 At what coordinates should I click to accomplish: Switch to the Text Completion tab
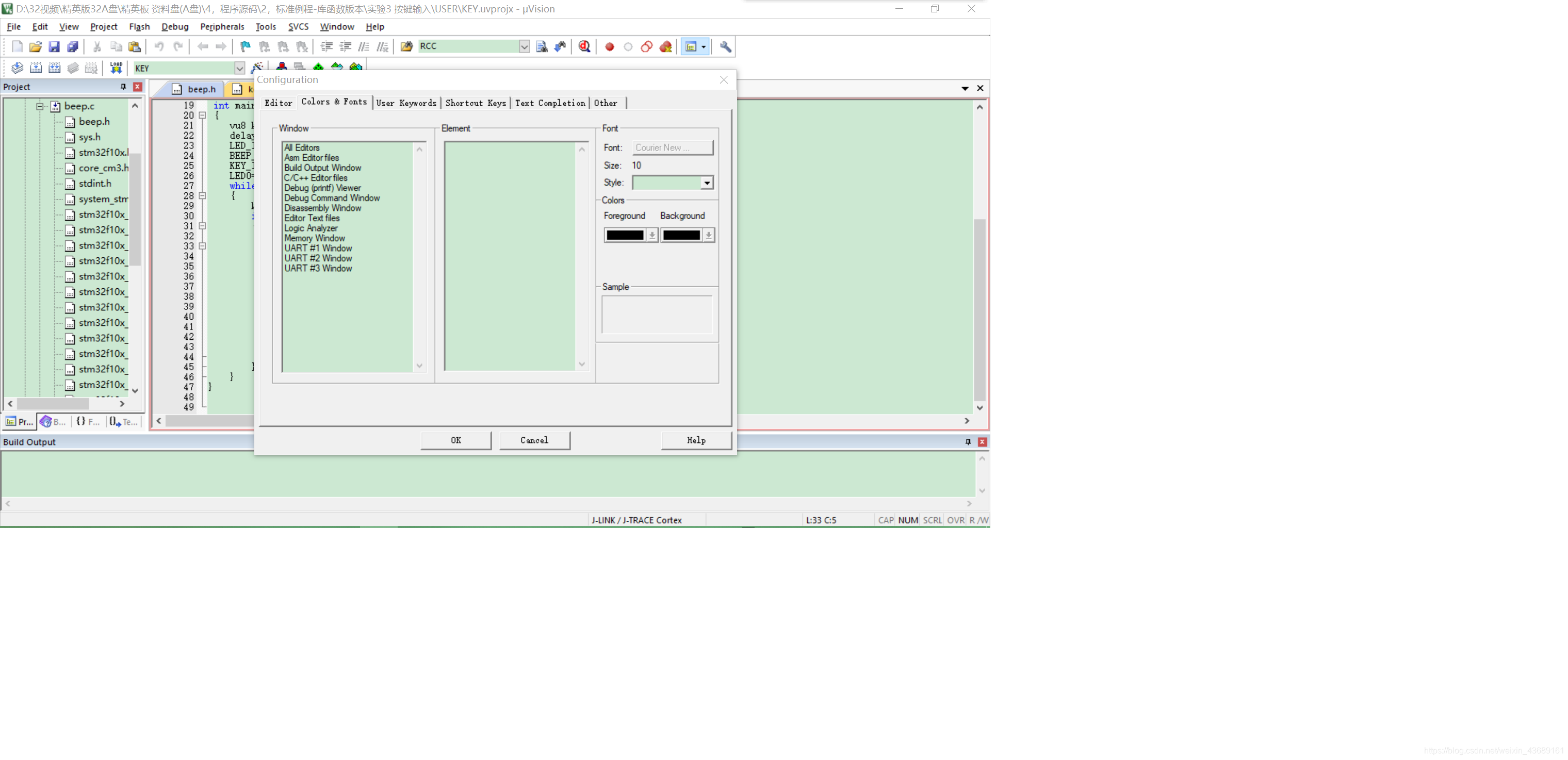pyautogui.click(x=550, y=103)
